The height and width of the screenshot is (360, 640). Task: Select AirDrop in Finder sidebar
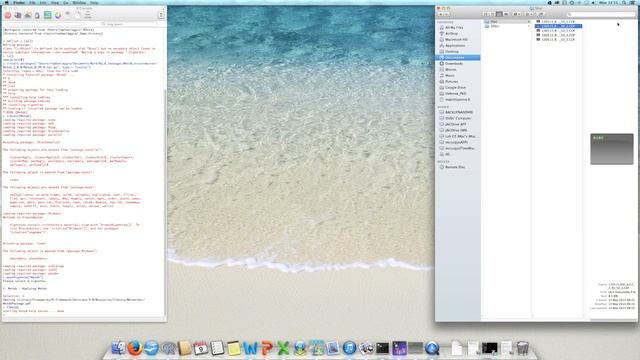pos(451,33)
